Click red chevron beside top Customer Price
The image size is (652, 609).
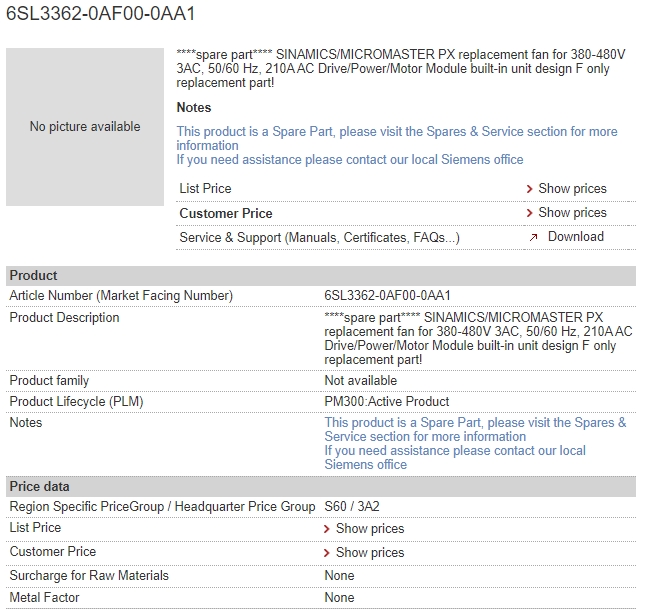click(x=529, y=213)
